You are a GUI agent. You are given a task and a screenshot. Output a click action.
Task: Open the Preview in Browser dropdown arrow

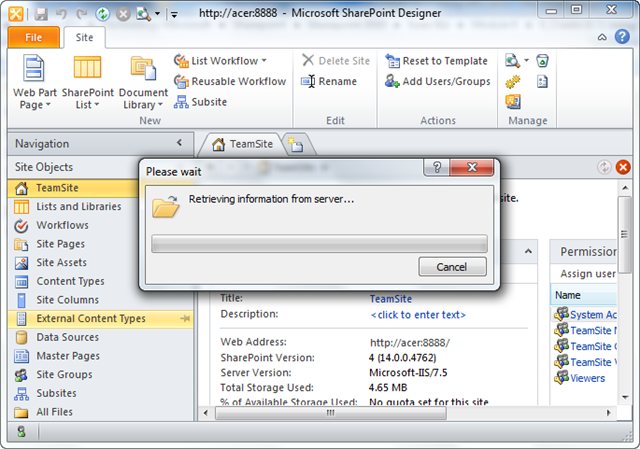(x=157, y=14)
